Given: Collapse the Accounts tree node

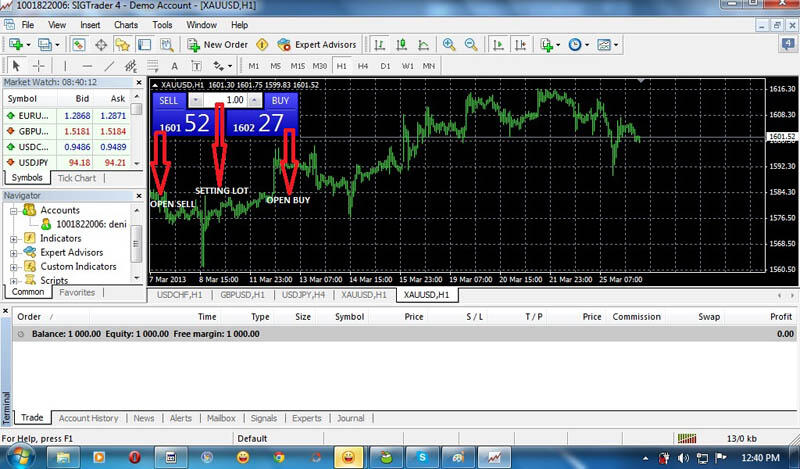Looking at the screenshot, I should tap(14, 211).
